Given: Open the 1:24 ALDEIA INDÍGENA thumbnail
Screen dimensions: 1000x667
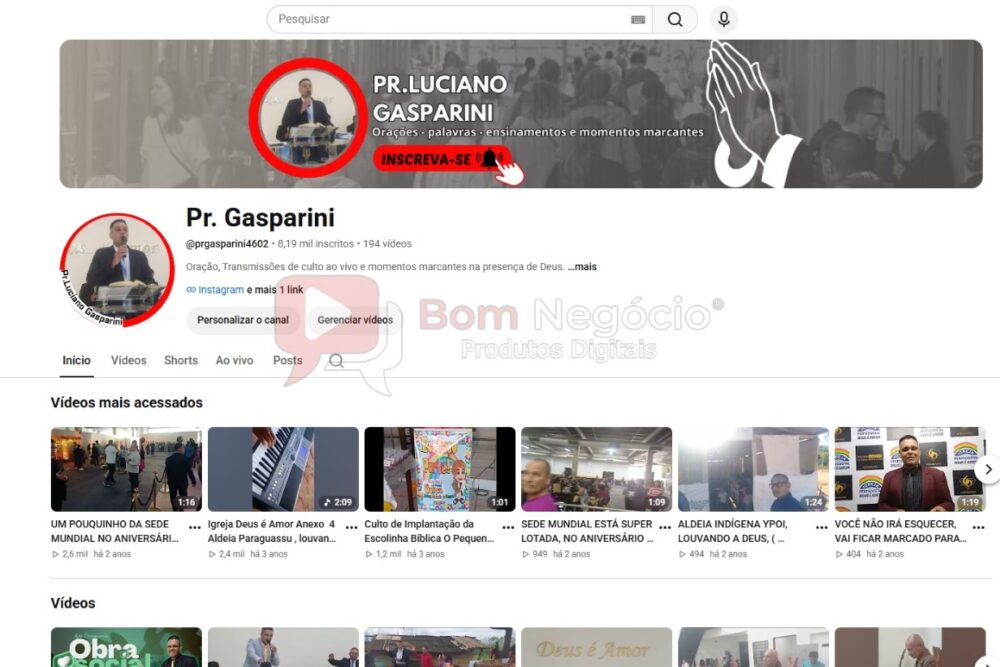Looking at the screenshot, I should tap(753, 469).
